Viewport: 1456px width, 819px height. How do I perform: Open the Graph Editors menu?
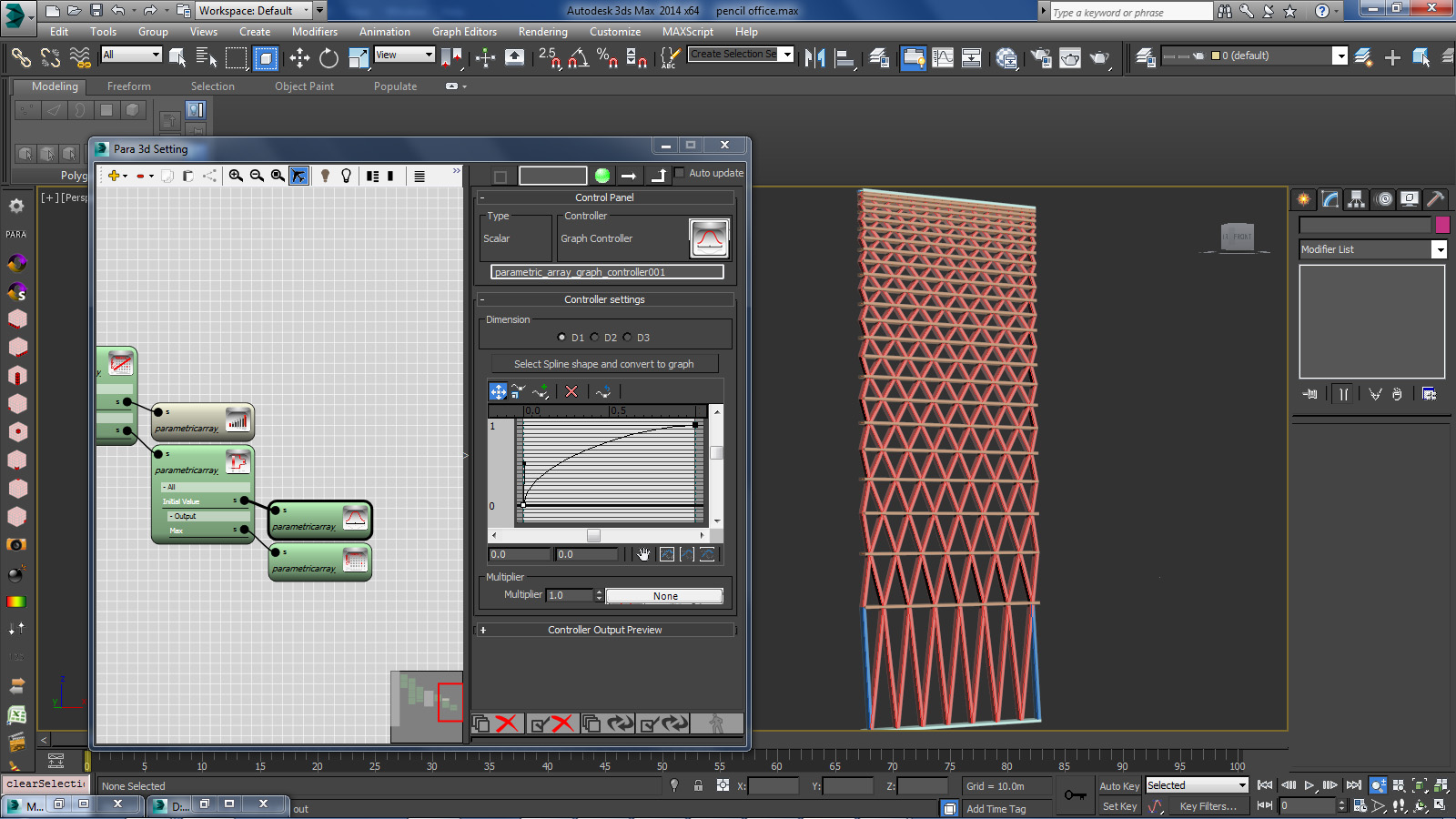pos(464,32)
